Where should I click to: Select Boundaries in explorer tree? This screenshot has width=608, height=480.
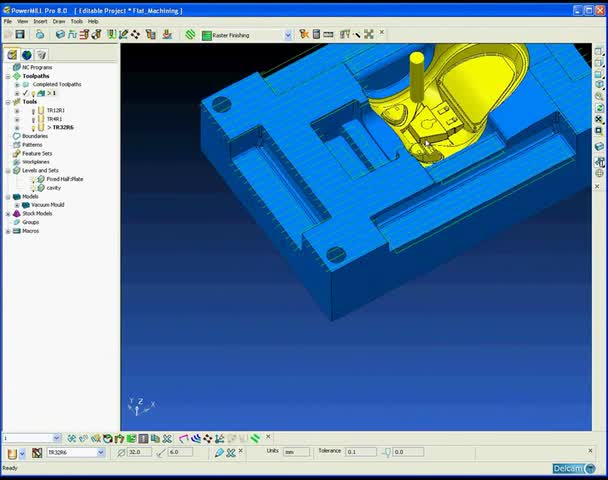click(35, 136)
